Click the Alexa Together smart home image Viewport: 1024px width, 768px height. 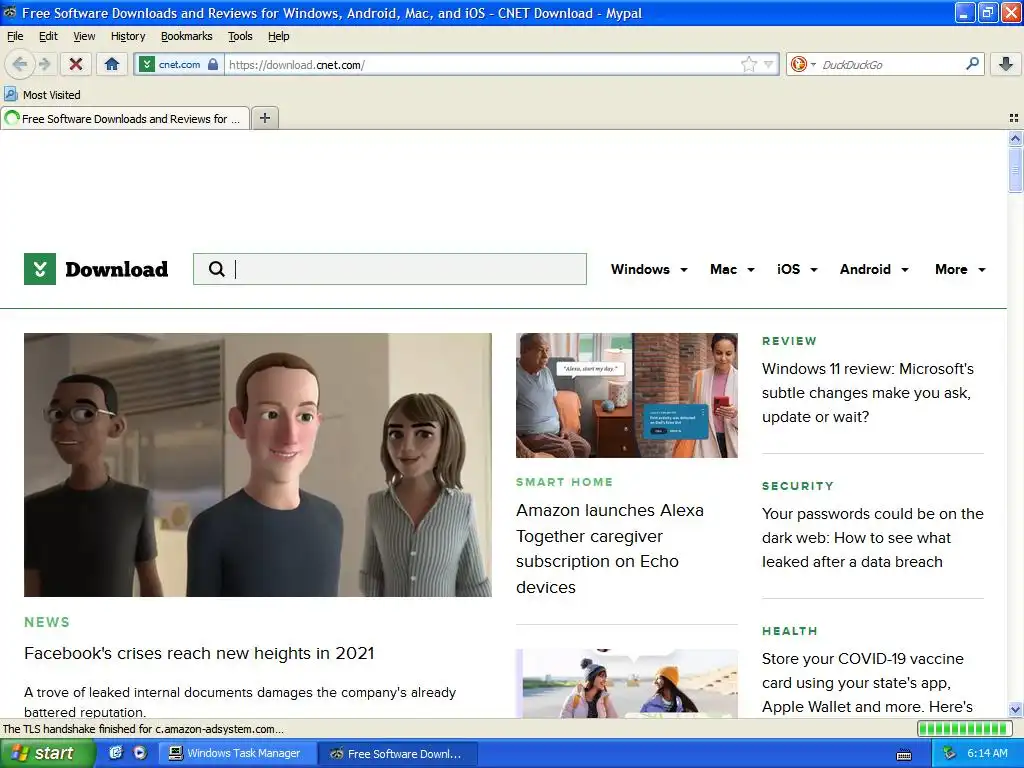point(627,395)
